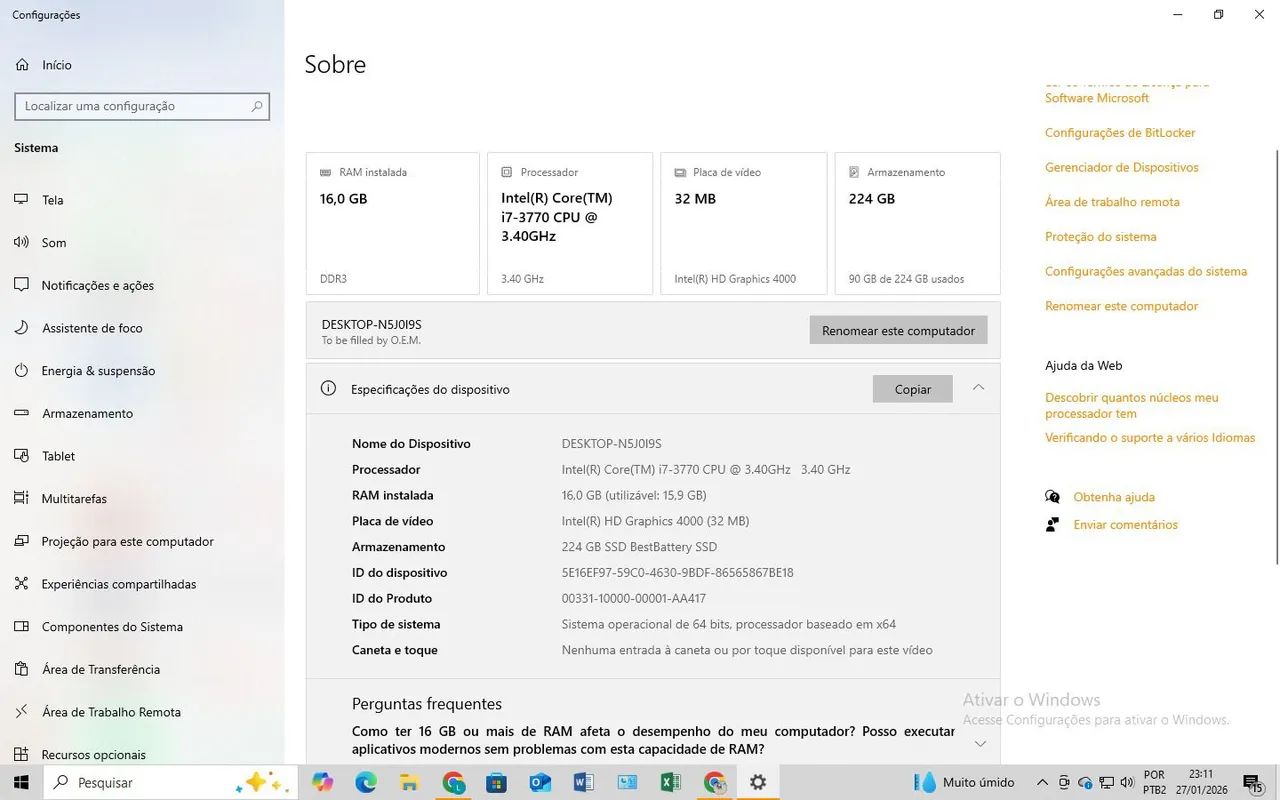Viewport: 1280px width, 800px height.
Task: Open the Configurações de BitLocker link
Action: [x=1121, y=132]
